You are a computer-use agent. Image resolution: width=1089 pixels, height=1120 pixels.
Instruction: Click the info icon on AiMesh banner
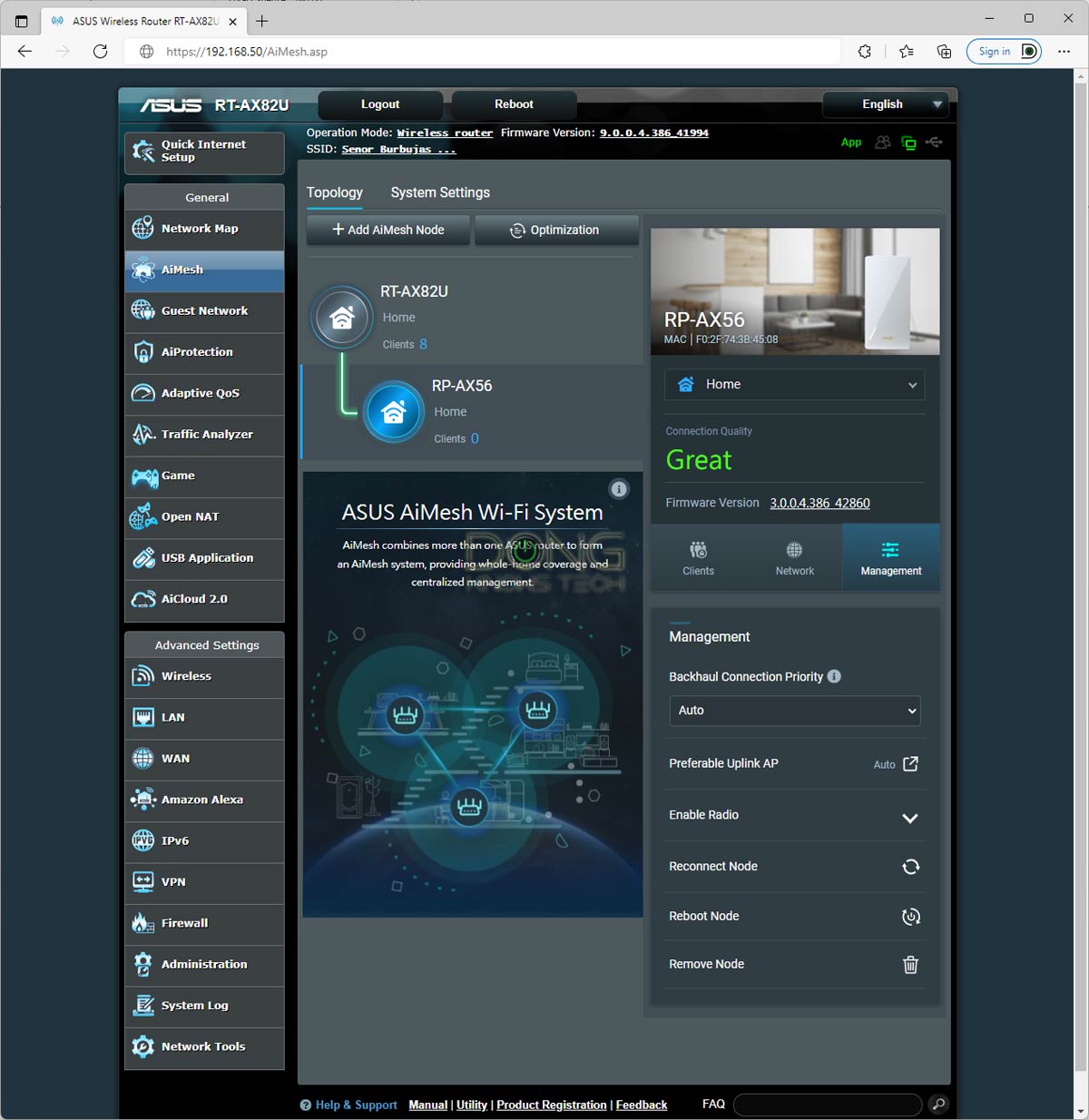click(x=619, y=489)
